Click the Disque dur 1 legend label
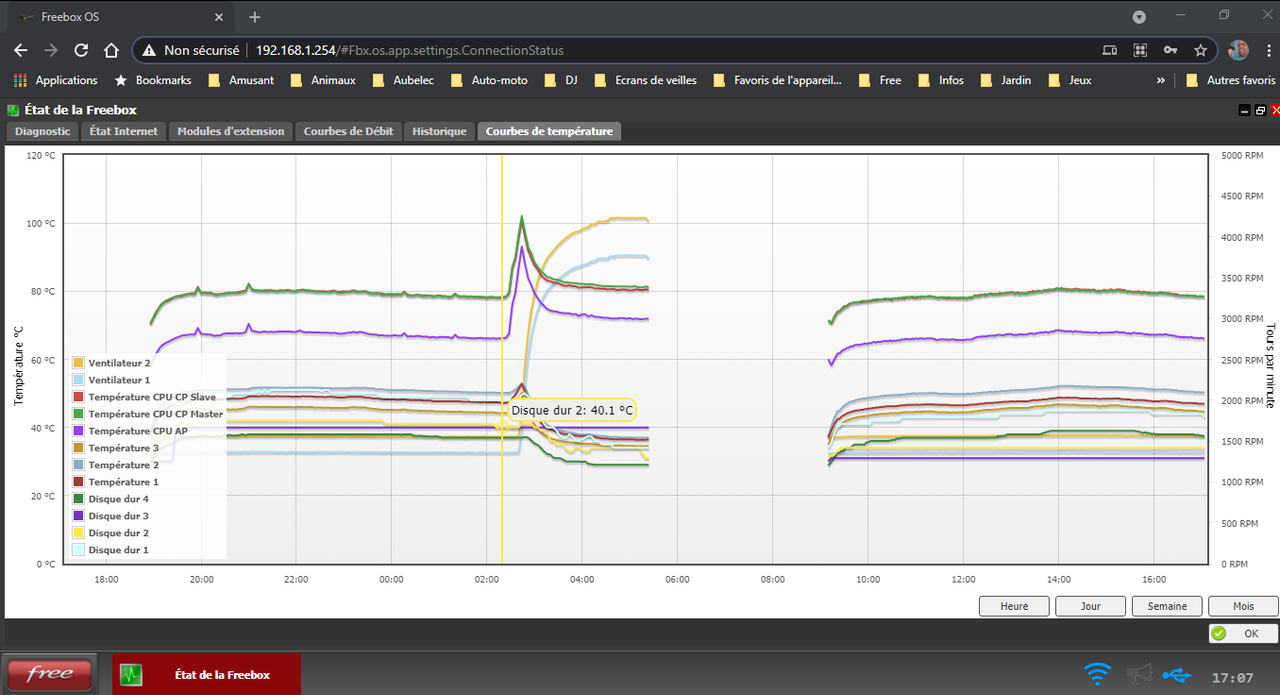The width and height of the screenshot is (1280, 695). [x=119, y=550]
